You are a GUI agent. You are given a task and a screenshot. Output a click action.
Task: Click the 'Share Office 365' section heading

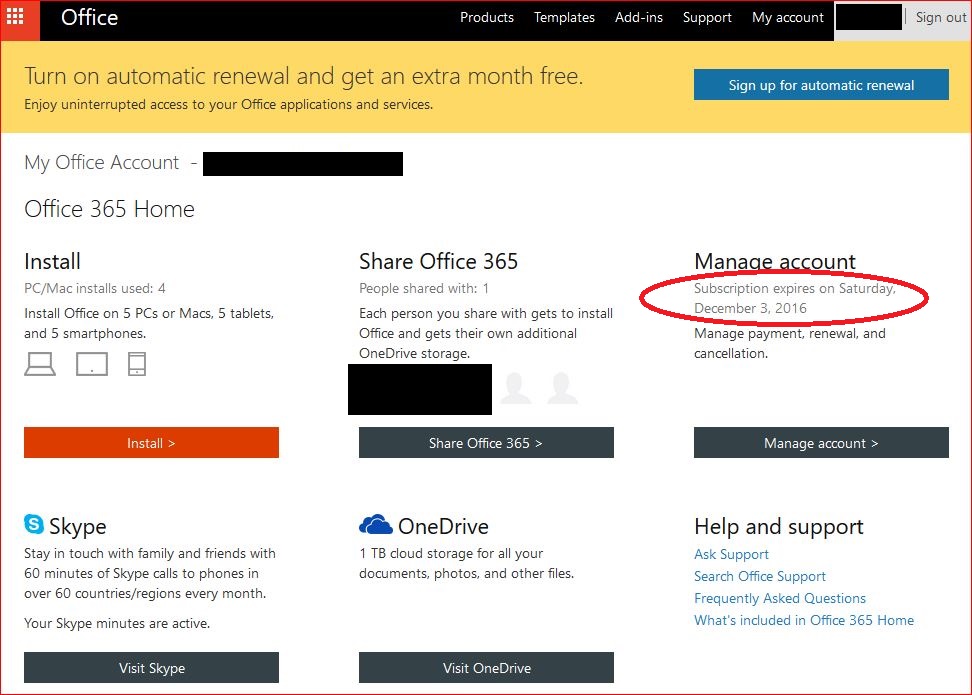(438, 261)
